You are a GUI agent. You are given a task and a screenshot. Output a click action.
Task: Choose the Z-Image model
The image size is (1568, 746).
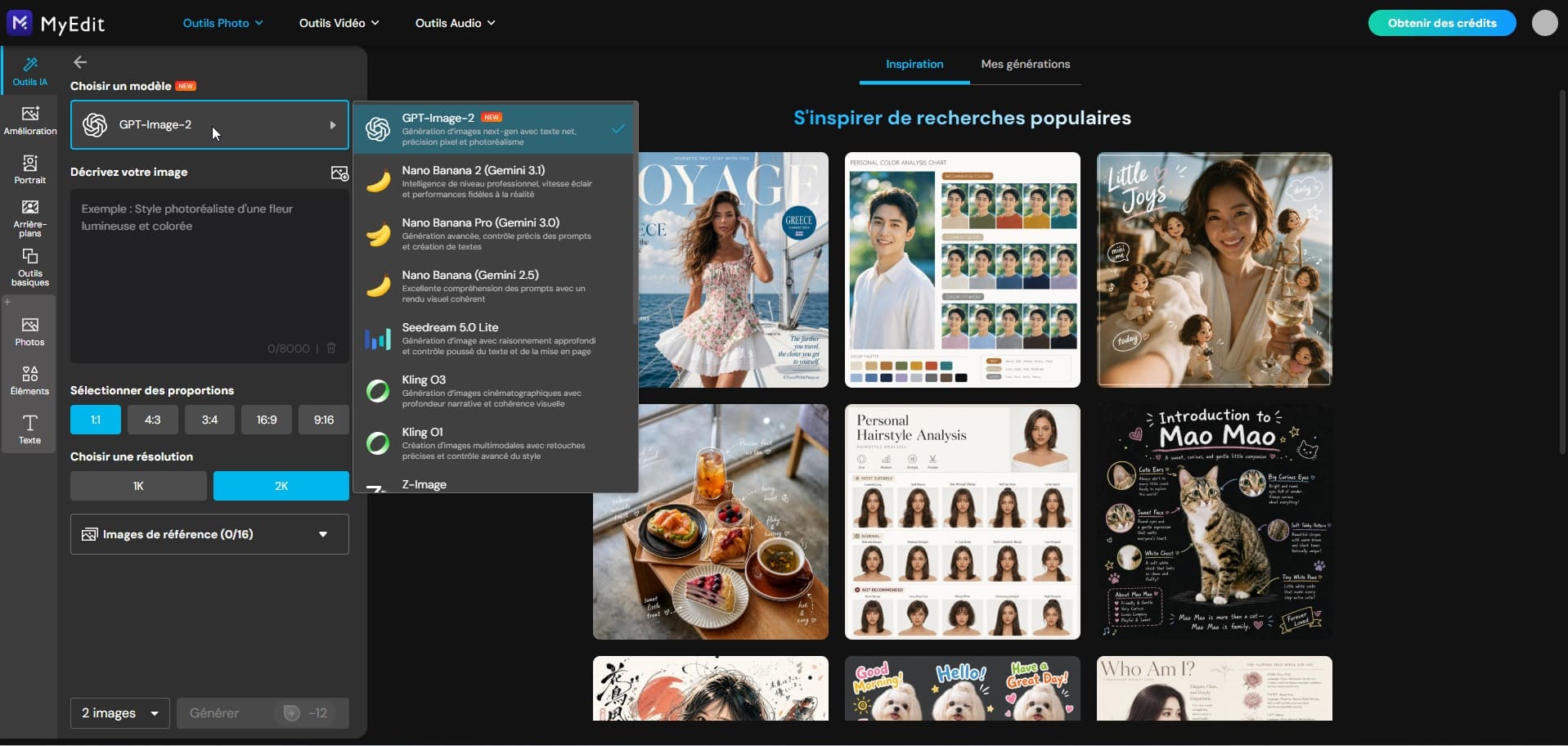[495, 484]
